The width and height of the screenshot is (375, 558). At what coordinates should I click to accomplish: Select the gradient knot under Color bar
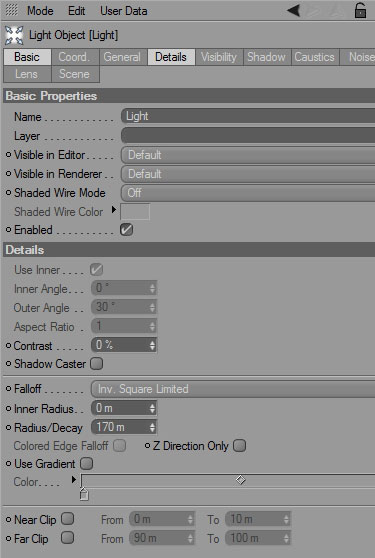click(x=84, y=494)
